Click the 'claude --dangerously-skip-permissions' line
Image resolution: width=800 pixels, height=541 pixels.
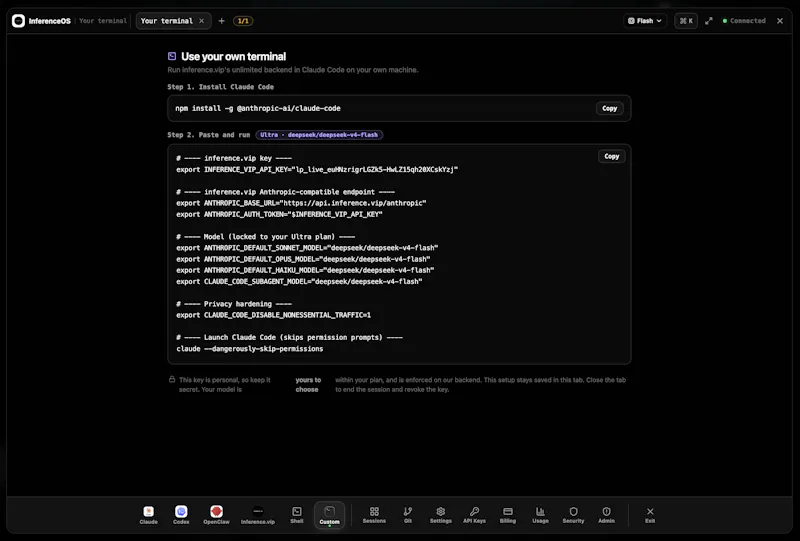point(250,349)
